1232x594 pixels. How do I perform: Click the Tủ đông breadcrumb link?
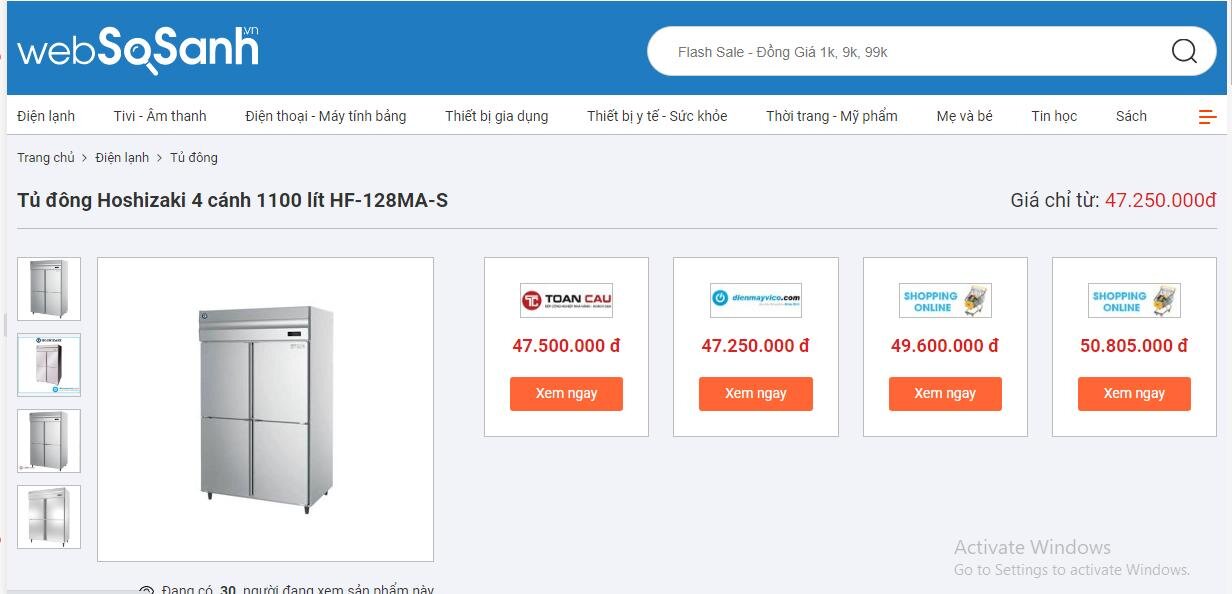point(194,157)
